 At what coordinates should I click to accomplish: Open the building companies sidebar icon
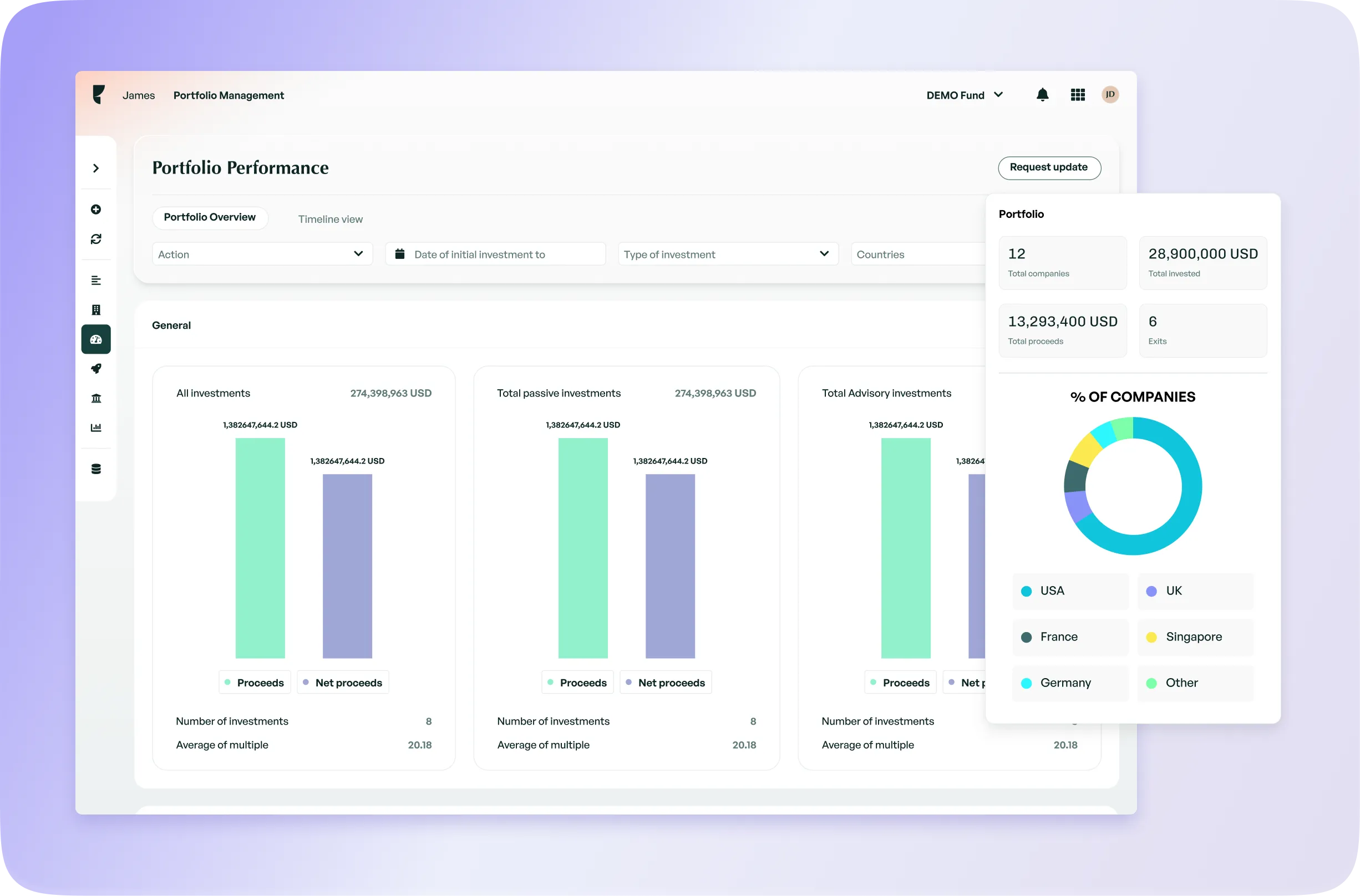tap(96, 310)
